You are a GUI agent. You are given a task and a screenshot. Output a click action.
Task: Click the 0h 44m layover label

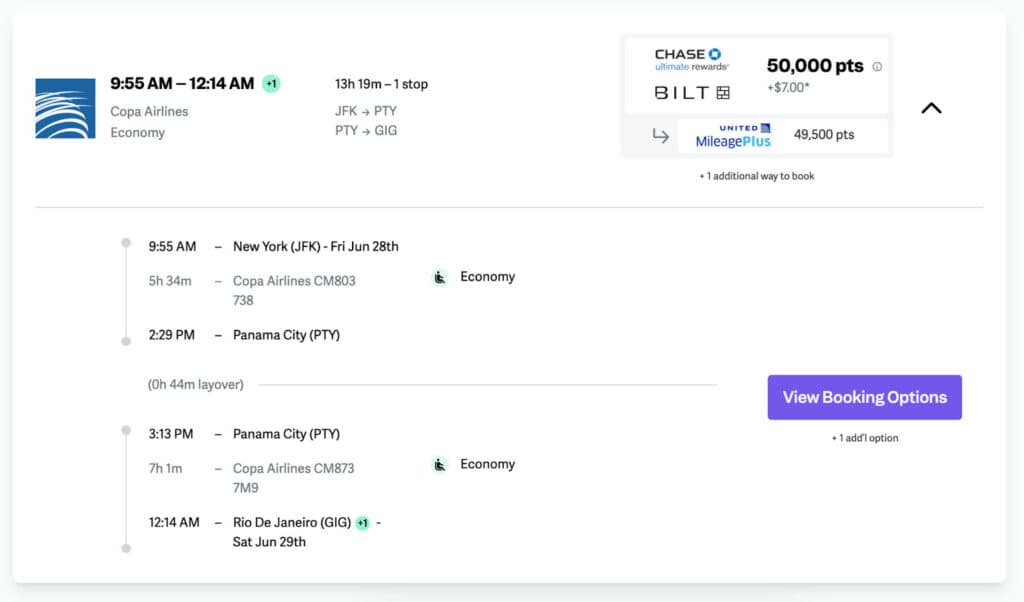click(x=196, y=385)
